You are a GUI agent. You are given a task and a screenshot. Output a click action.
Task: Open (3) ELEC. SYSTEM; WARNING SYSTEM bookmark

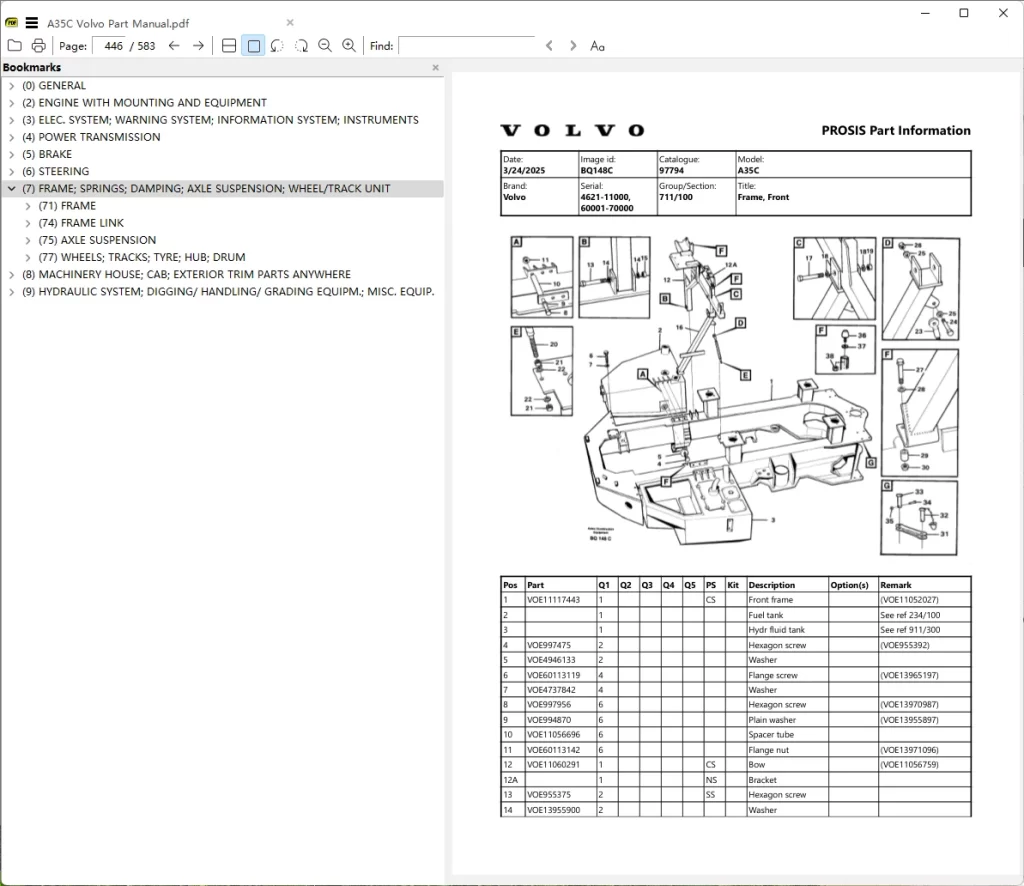point(220,120)
